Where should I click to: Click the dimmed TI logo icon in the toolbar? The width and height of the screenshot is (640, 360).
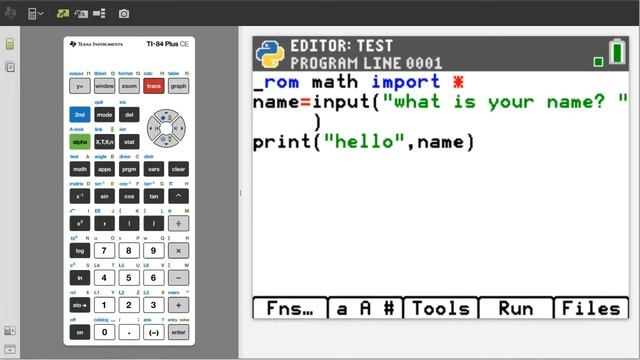click(x=10, y=13)
